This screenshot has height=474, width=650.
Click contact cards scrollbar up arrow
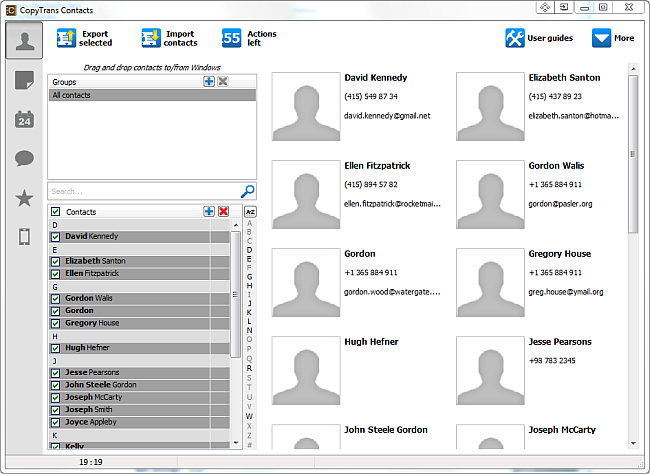(x=633, y=68)
